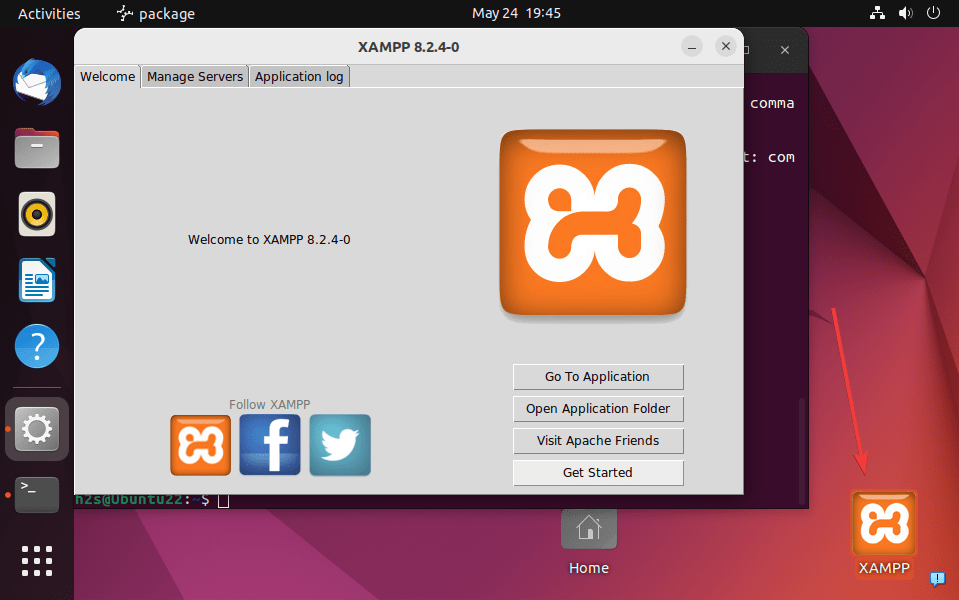
Task: Click the Get Started button
Action: coord(598,472)
